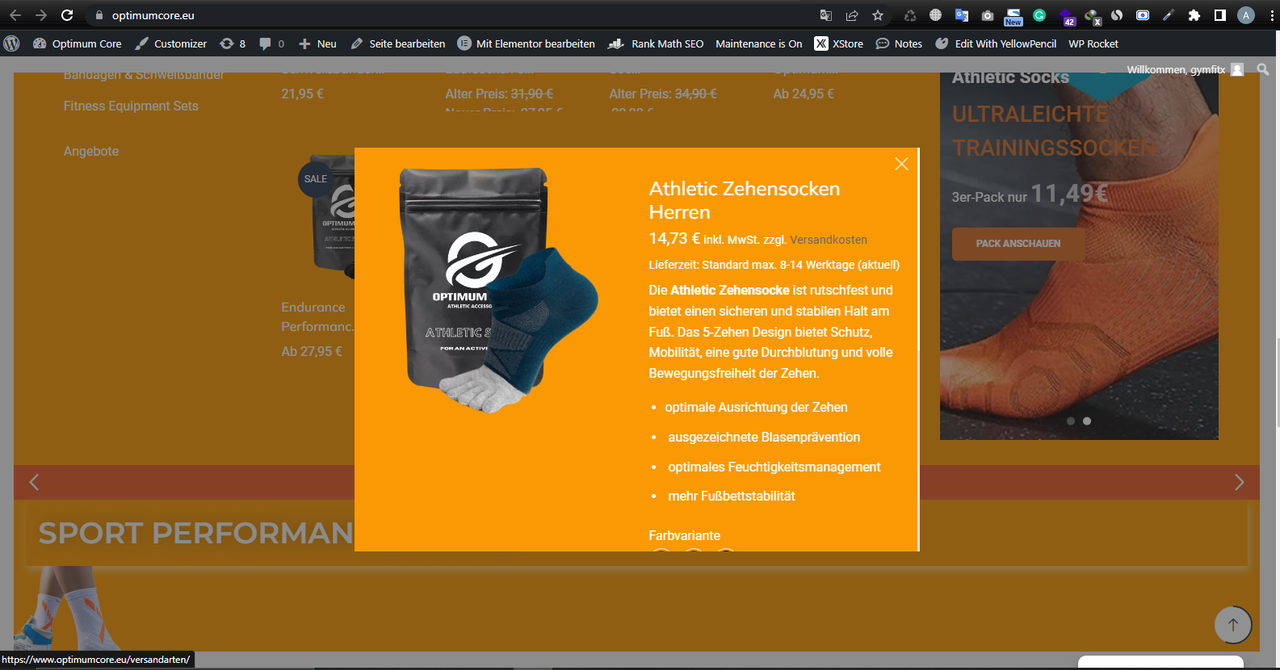Select the first banner carousel dot
This screenshot has width=1280, height=670.
pos(1071,421)
